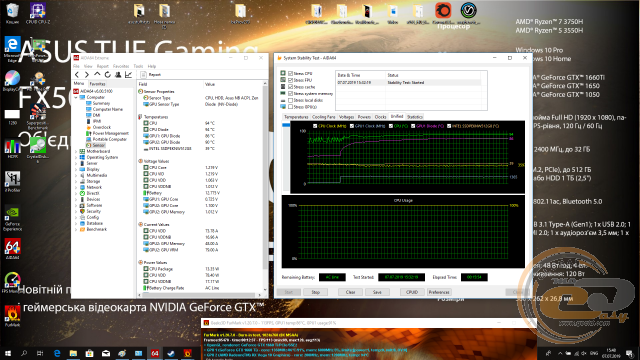Open stability test Preferences

439,292
